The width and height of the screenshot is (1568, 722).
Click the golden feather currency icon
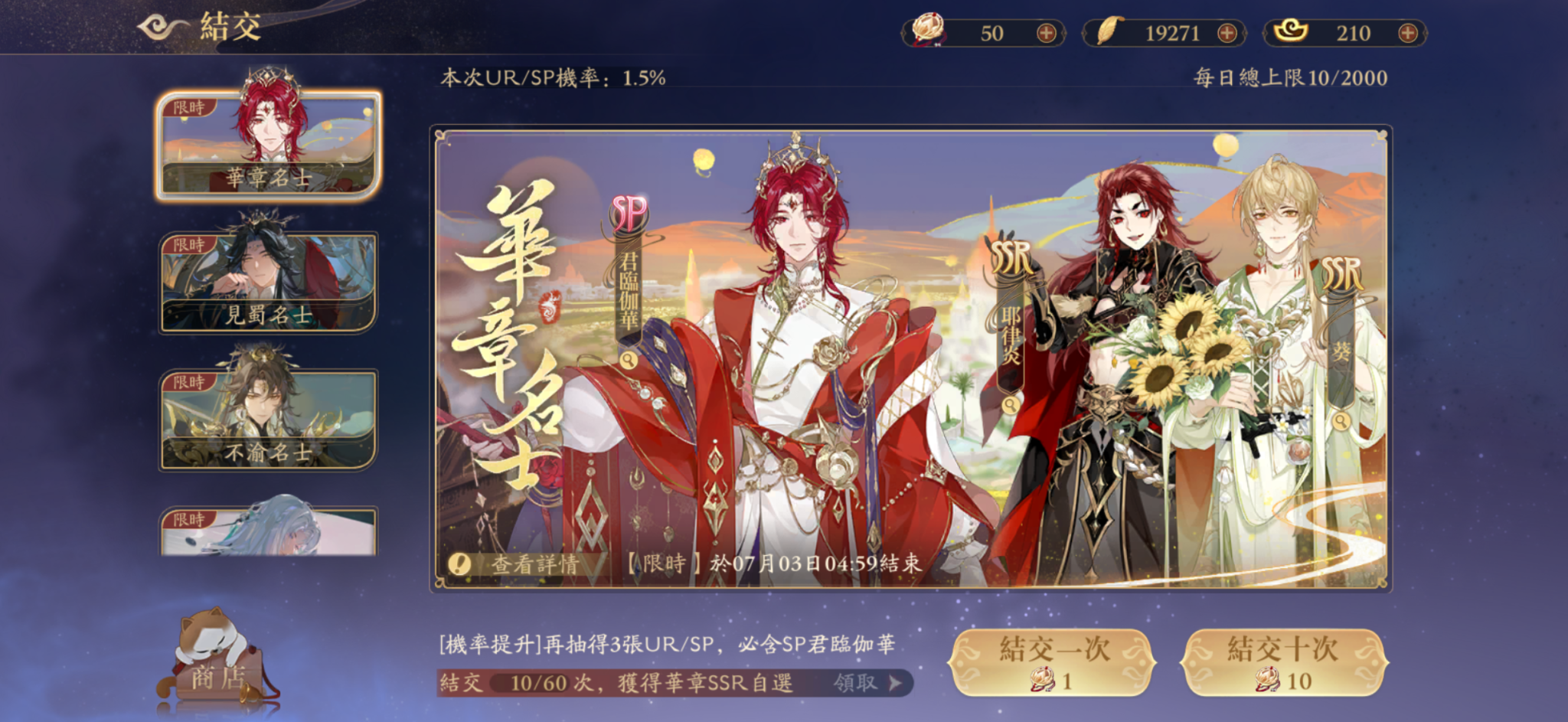[x=1108, y=31]
